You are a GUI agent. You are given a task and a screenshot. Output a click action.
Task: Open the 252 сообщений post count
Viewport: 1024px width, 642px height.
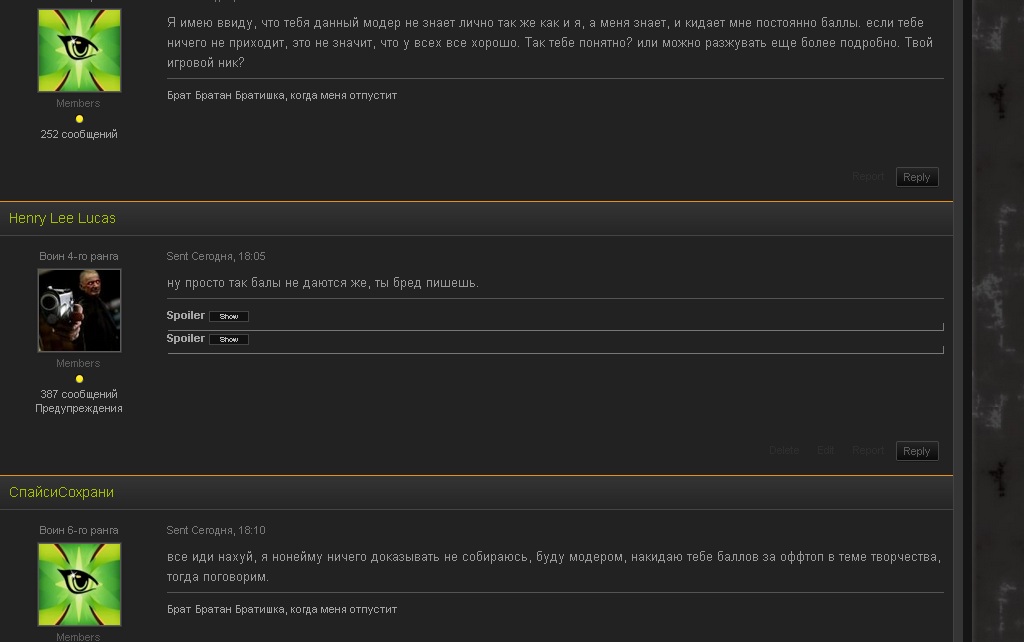click(x=79, y=134)
